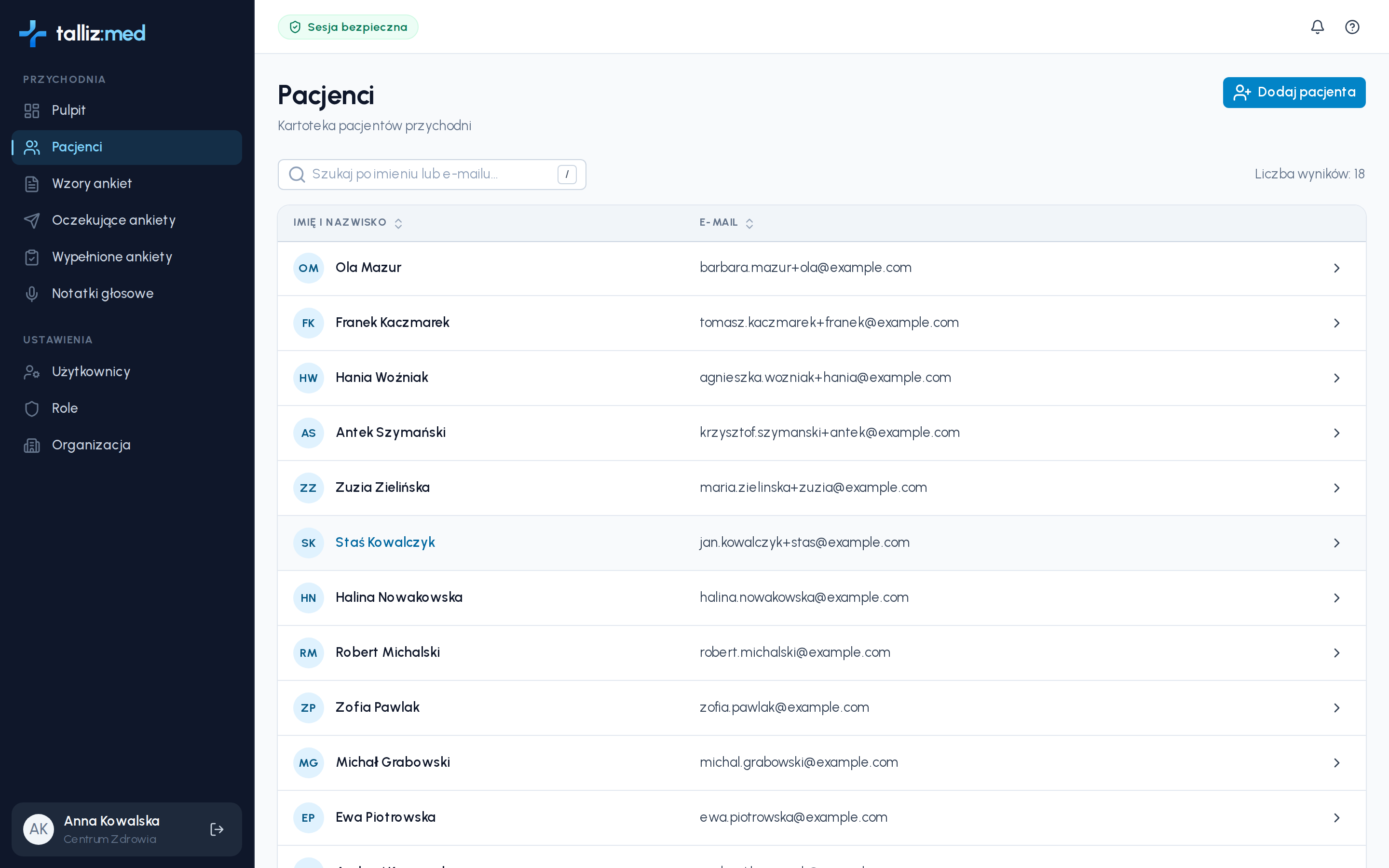Click the ZP avatar for Zofia Pawlak

pyautogui.click(x=308, y=708)
